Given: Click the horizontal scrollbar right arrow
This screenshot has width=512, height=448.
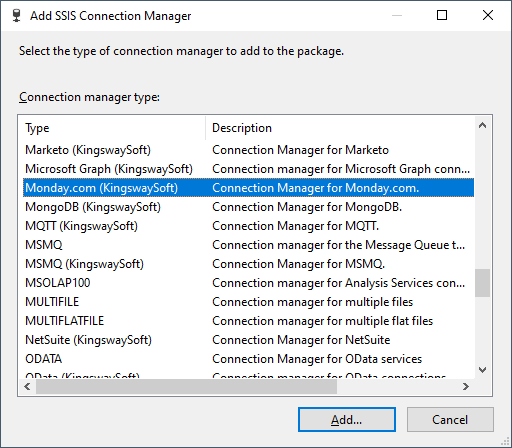Looking at the screenshot, I should pos(466,386).
